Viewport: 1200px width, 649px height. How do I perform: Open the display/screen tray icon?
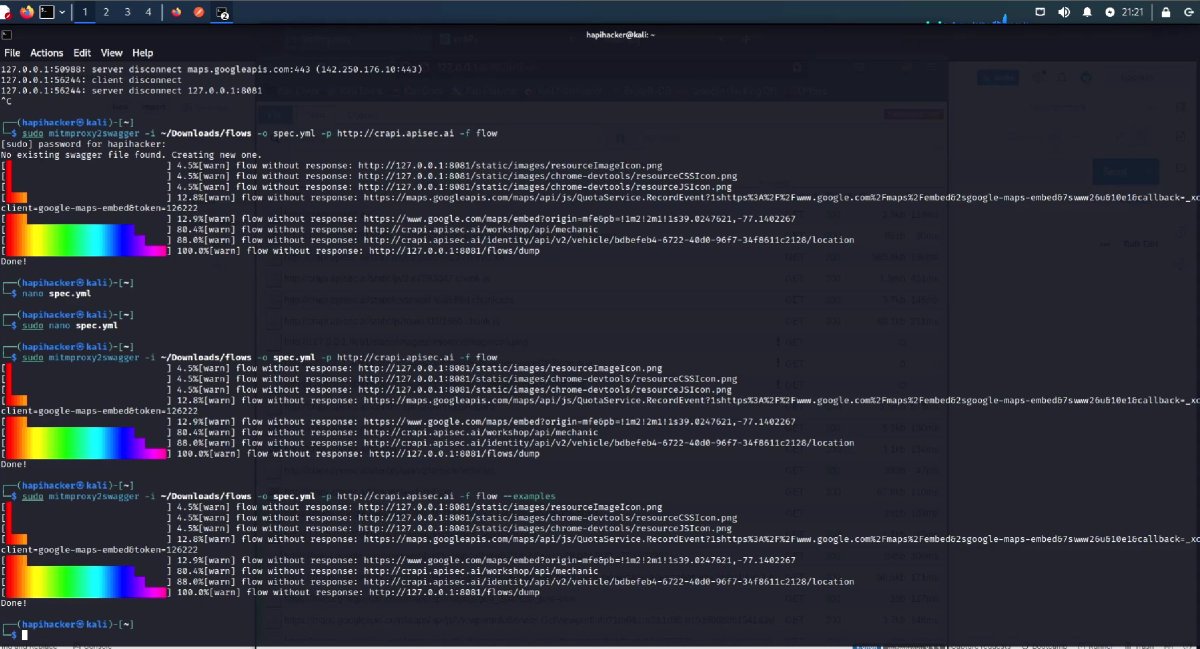1040,12
